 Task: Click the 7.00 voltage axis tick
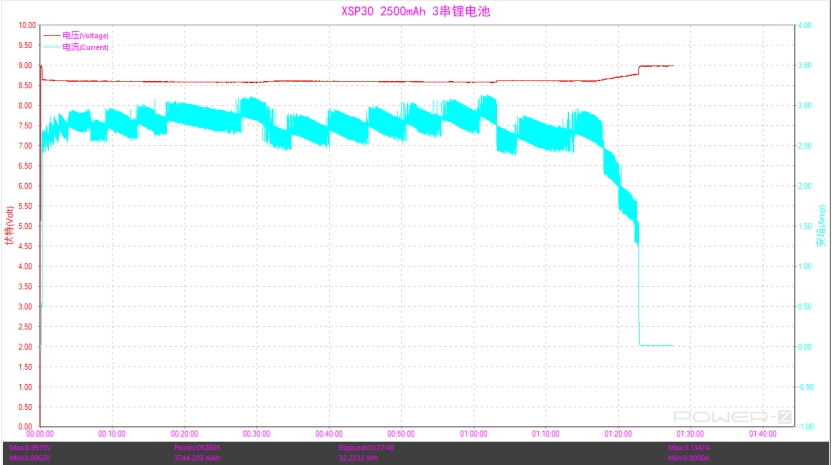click(25, 146)
